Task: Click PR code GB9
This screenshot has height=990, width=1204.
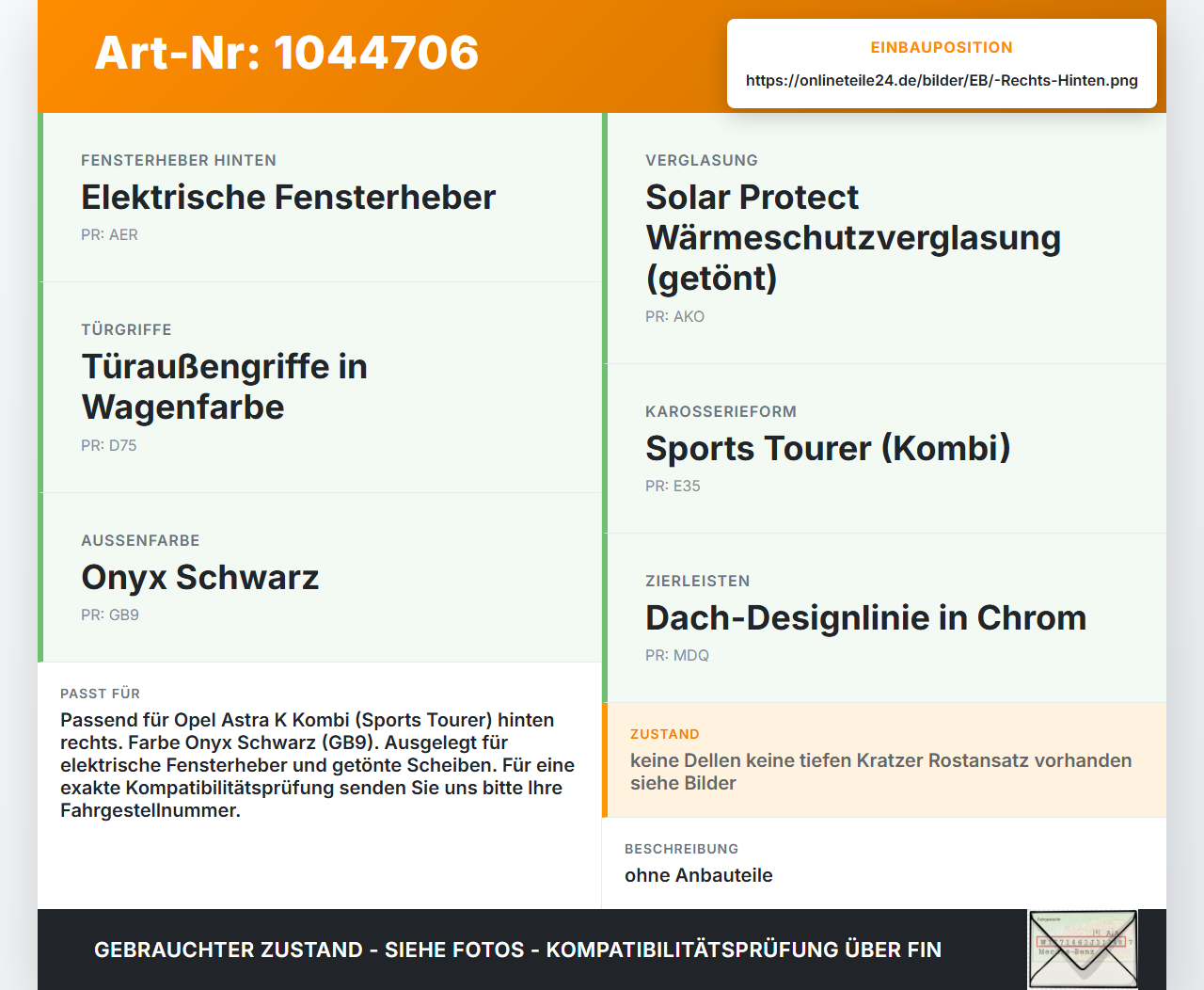Action: pyautogui.click(x=110, y=615)
